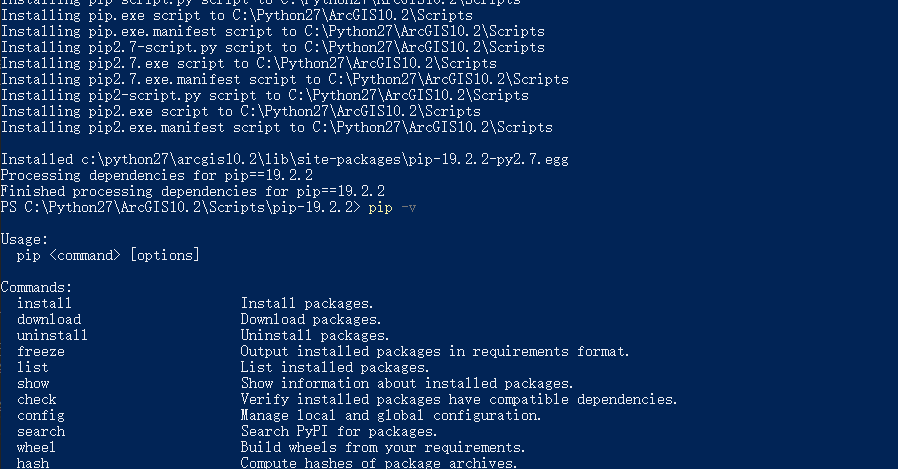The height and width of the screenshot is (469, 898).
Task: Click the 'wheel' command name
Action: (36, 447)
